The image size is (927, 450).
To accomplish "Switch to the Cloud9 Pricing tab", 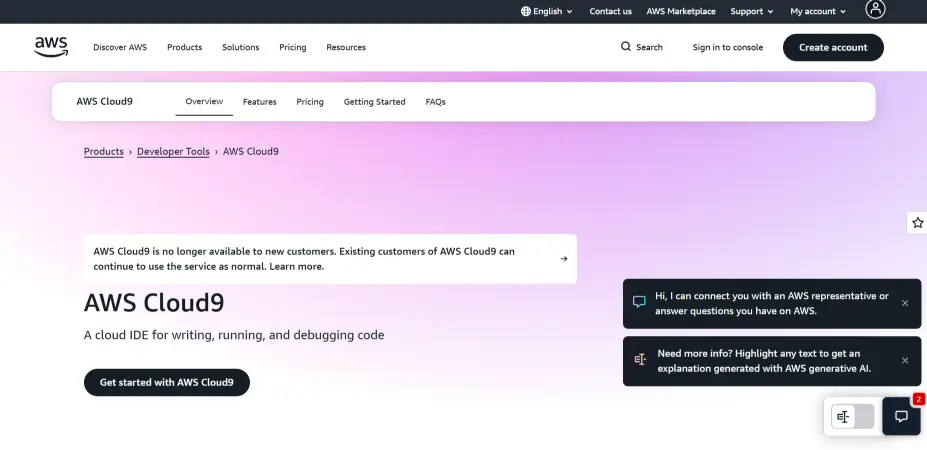I will coord(310,102).
